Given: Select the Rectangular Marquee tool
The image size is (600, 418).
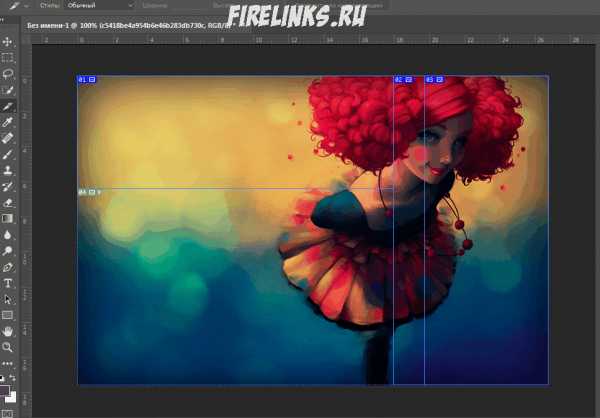Looking at the screenshot, I should coord(7,57).
